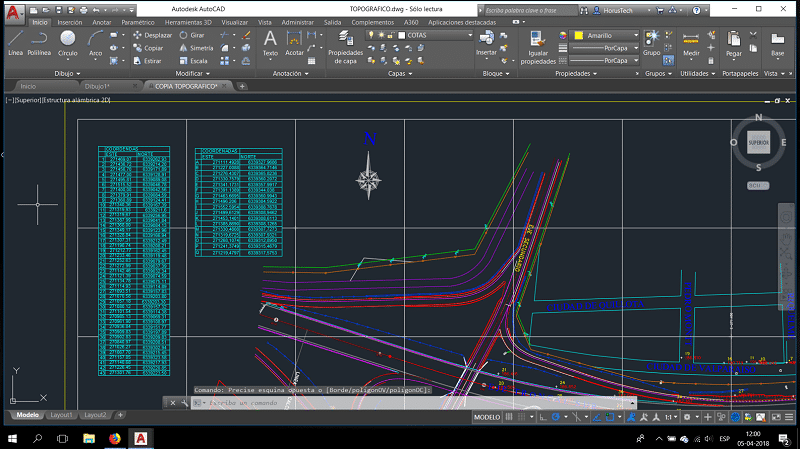Image resolution: width=800 pixels, height=449 pixels.
Task: Click the Copiar tool in Modificar panel
Action: [148, 48]
